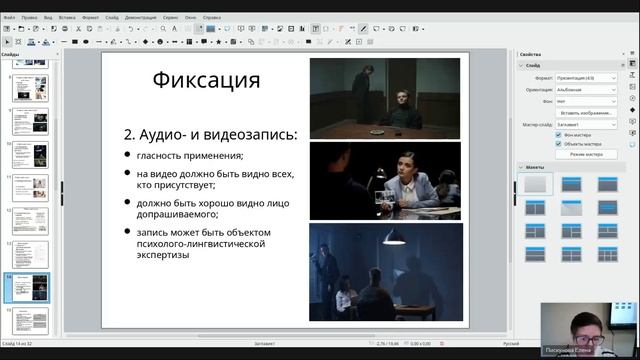This screenshot has width=640, height=360.
Task: Open the Мастер-слайд dropdown
Action: 586,124
